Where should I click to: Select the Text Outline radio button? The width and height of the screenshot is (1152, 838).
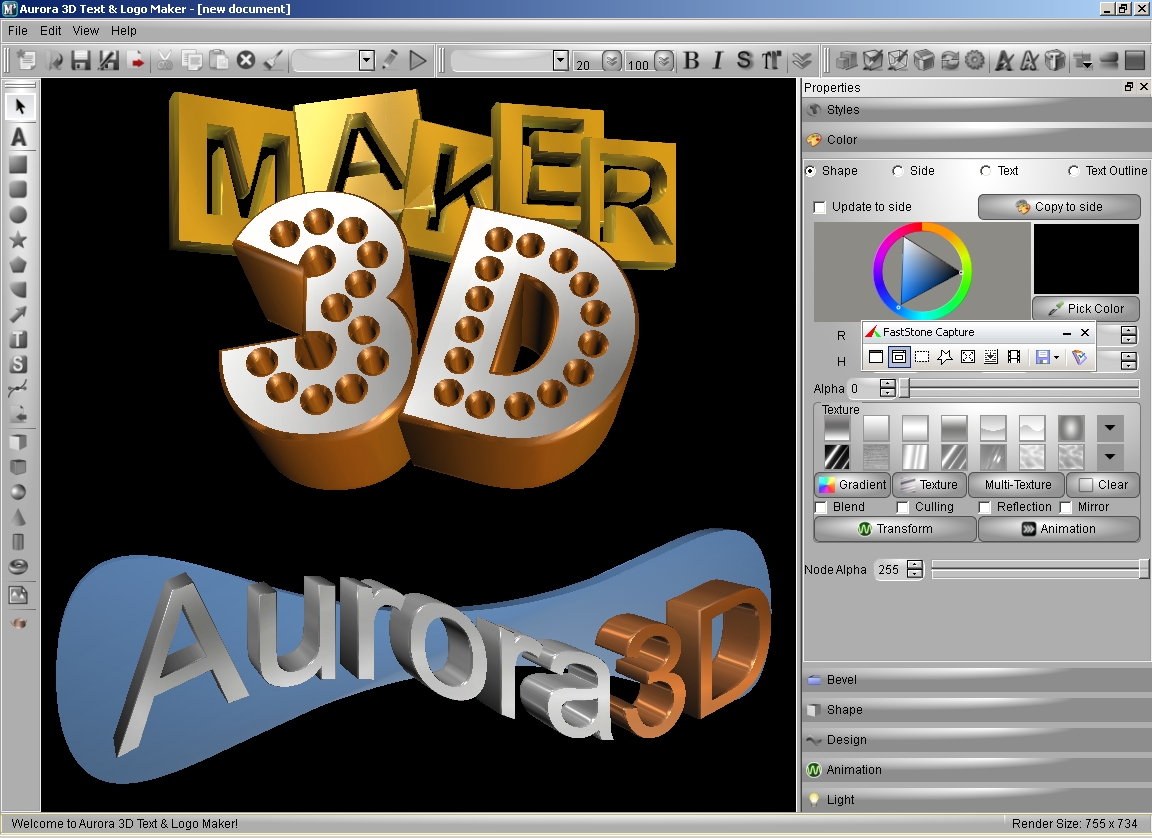1073,171
